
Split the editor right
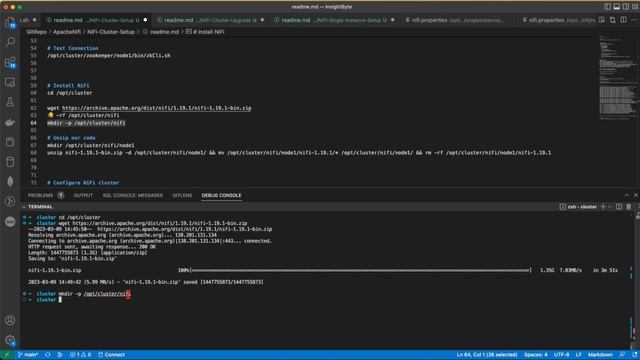point(624,20)
